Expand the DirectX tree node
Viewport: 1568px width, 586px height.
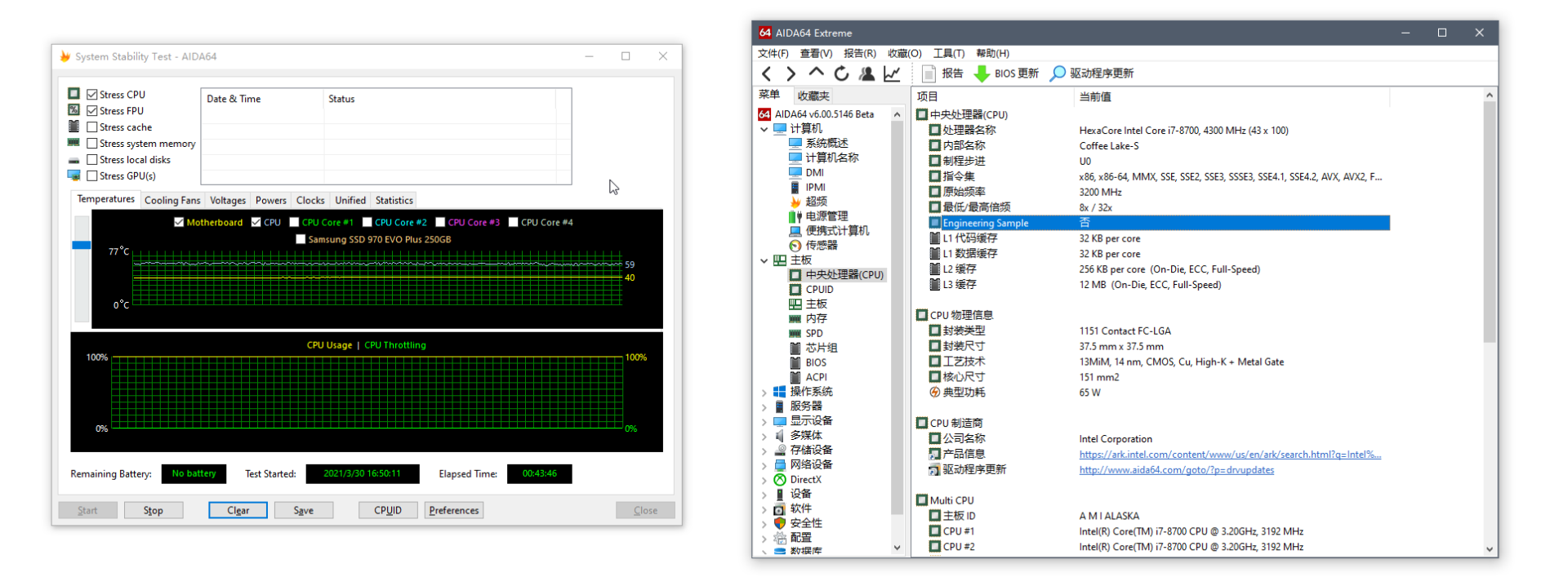click(764, 480)
